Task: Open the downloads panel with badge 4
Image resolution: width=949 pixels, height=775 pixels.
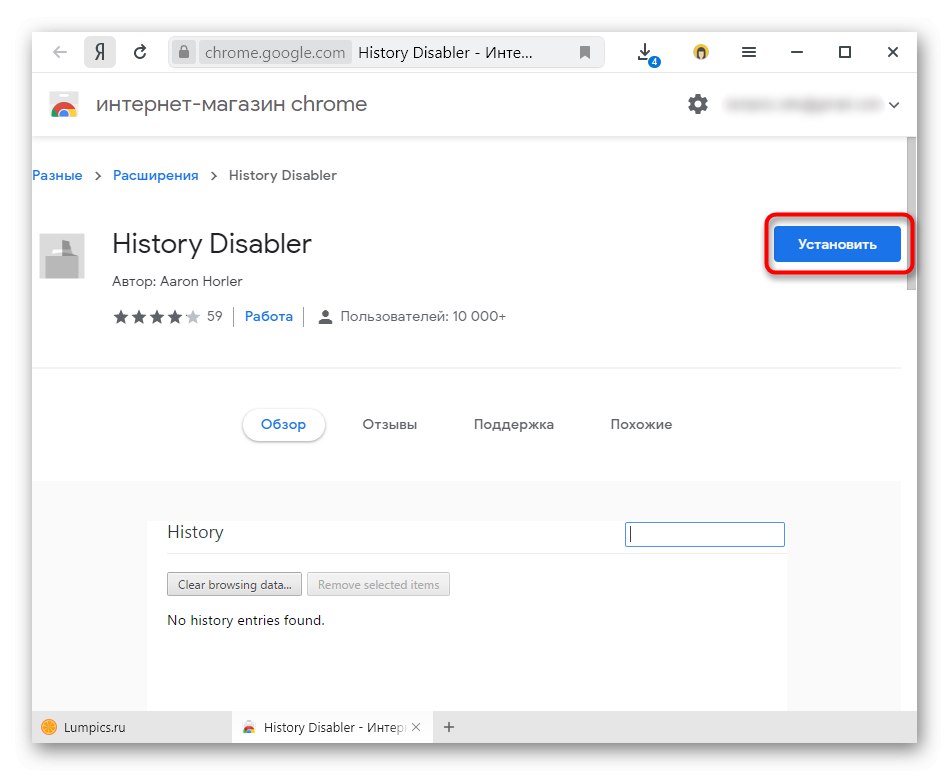Action: click(645, 52)
